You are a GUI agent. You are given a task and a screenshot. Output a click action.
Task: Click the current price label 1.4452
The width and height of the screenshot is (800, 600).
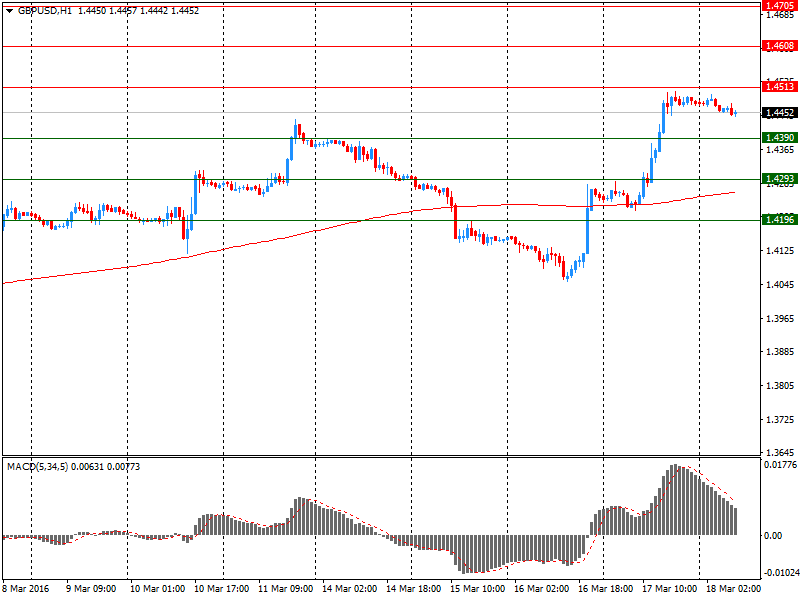click(780, 113)
